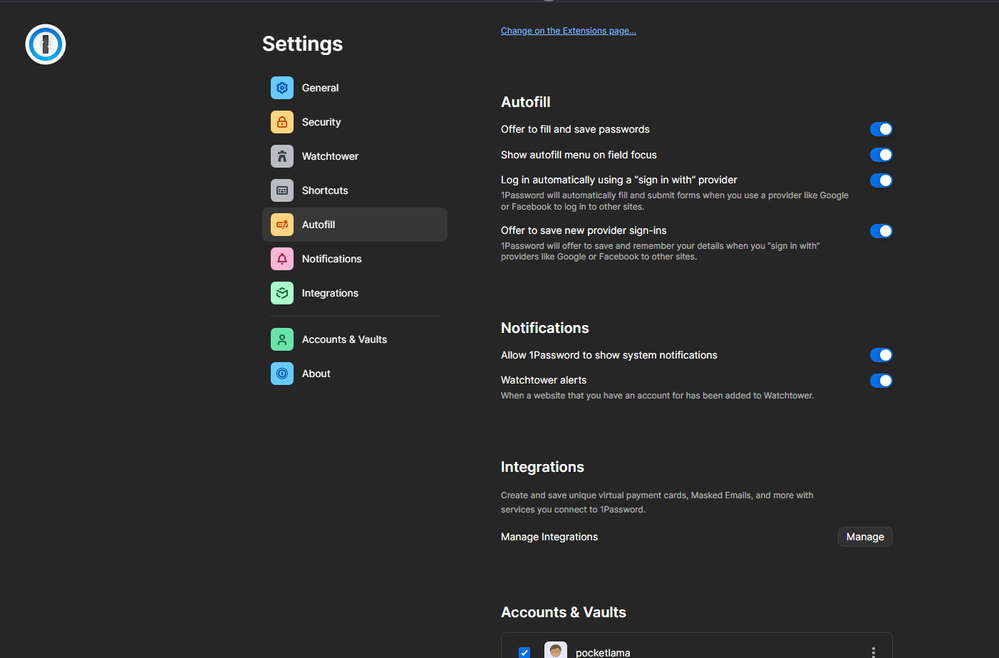Click the Accounts & Vaults section heading

pos(563,612)
